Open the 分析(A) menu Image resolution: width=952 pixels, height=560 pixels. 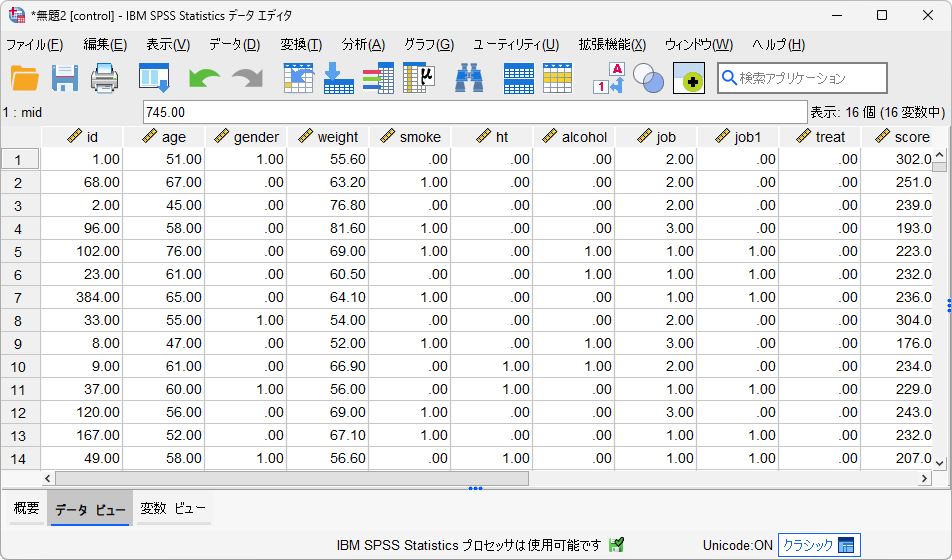tap(363, 45)
